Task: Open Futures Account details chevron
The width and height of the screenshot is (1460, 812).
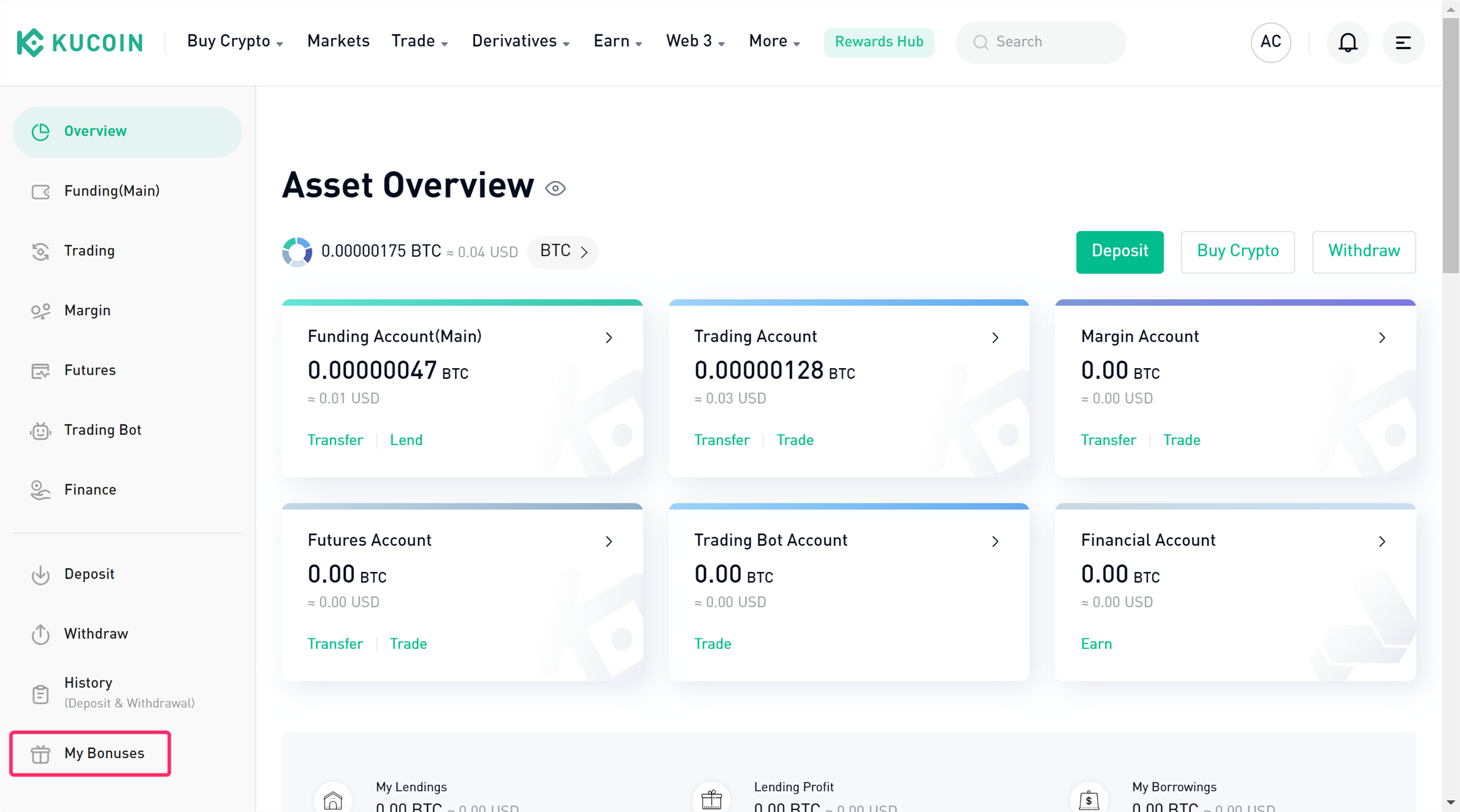Action: [x=609, y=542]
